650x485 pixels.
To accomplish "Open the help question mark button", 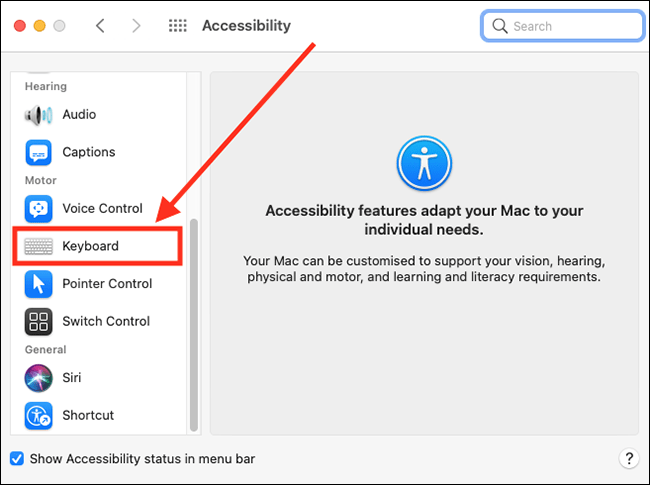I will pyautogui.click(x=629, y=458).
